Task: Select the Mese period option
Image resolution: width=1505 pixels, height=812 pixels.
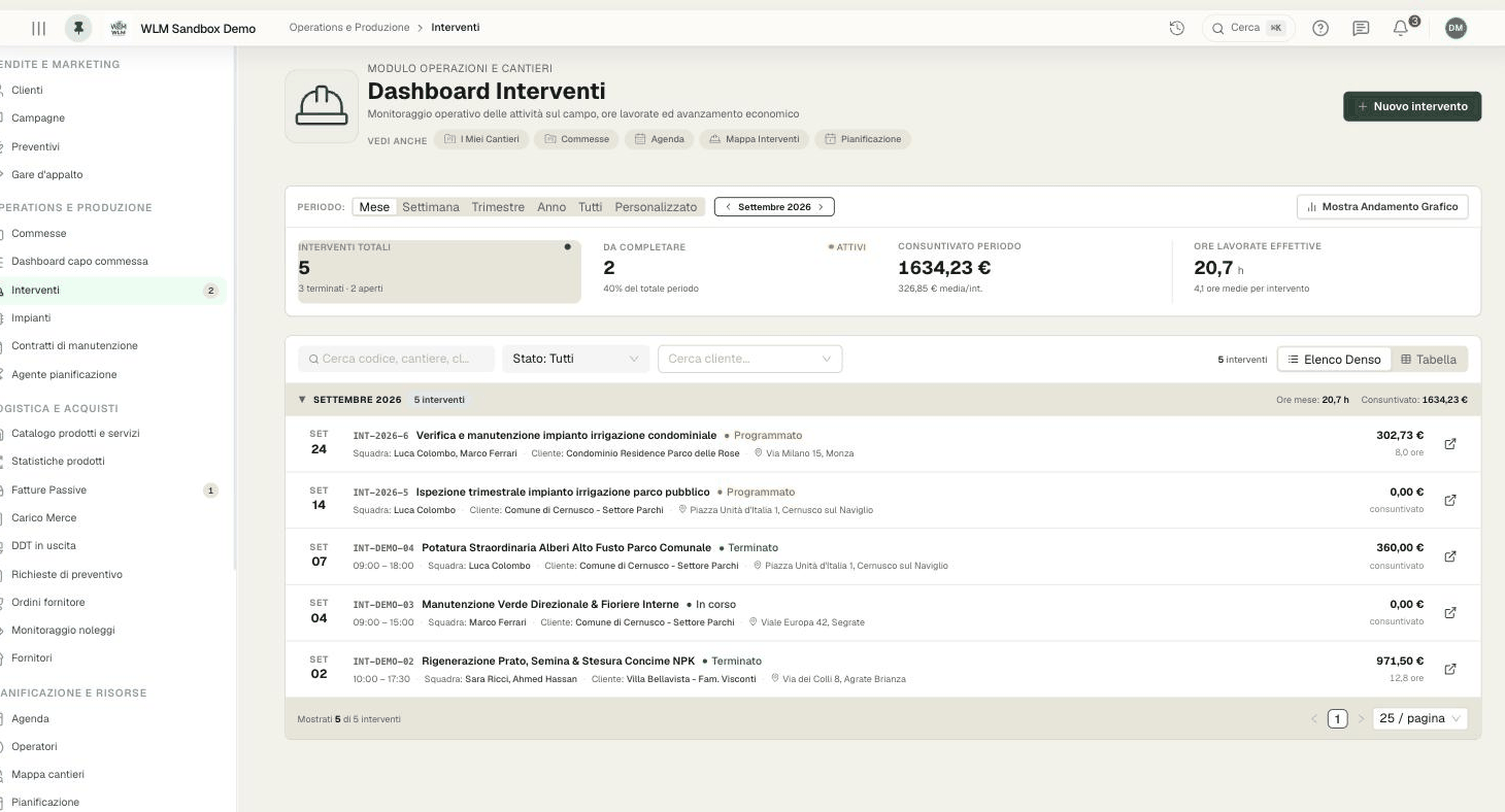Action: coord(374,207)
